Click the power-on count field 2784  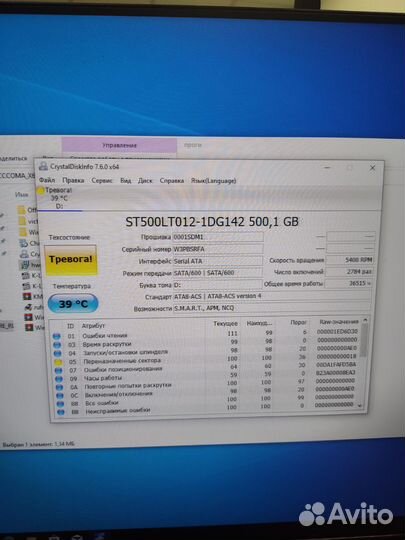pyautogui.click(x=350, y=272)
